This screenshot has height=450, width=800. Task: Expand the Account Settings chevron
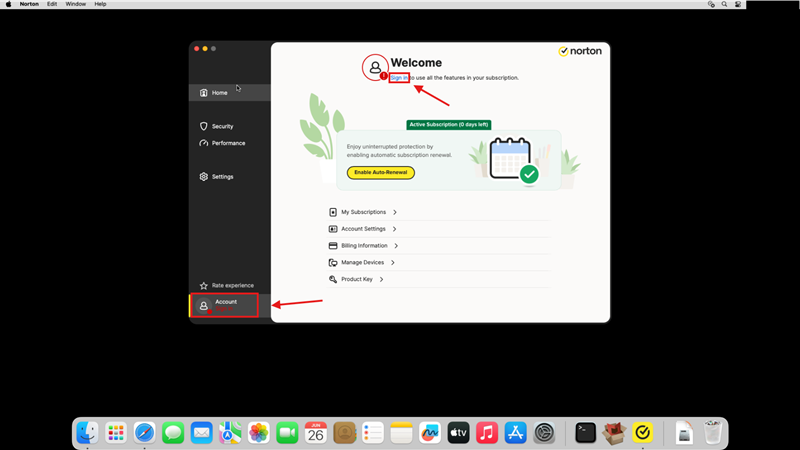[394, 229]
